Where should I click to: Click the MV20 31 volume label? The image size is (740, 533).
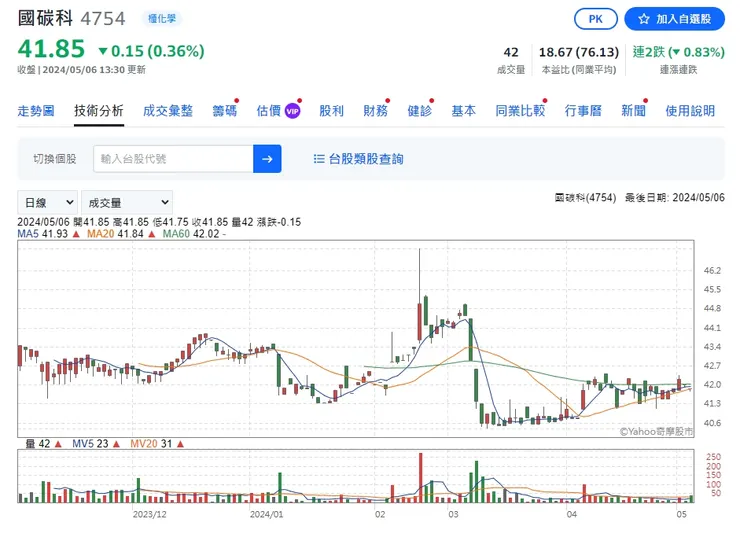pyautogui.click(x=157, y=444)
